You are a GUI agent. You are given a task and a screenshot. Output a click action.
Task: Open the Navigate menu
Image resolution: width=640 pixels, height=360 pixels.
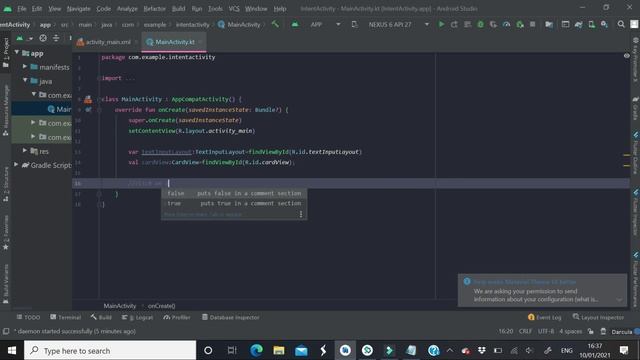point(78,9)
